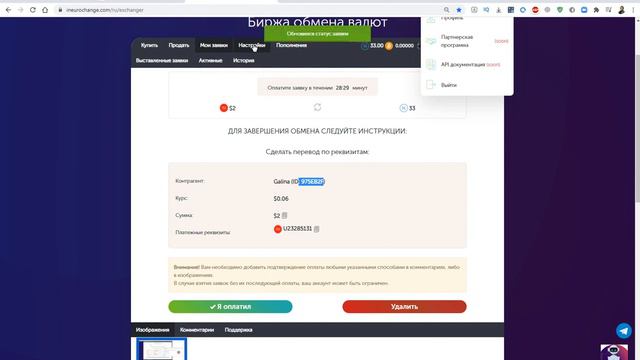Click the orange bitcoin balance icon
The height and width of the screenshot is (360, 640).
389,46
